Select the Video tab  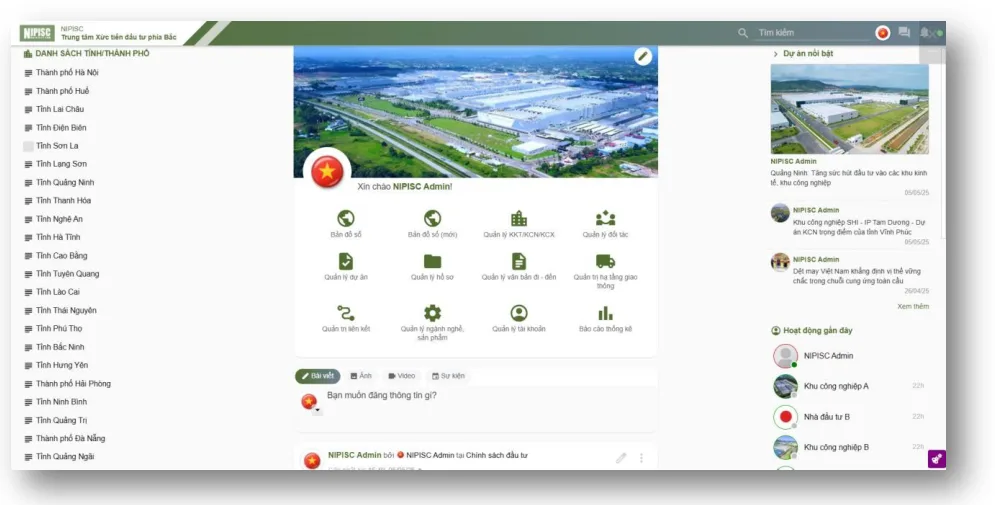pyautogui.click(x=402, y=376)
